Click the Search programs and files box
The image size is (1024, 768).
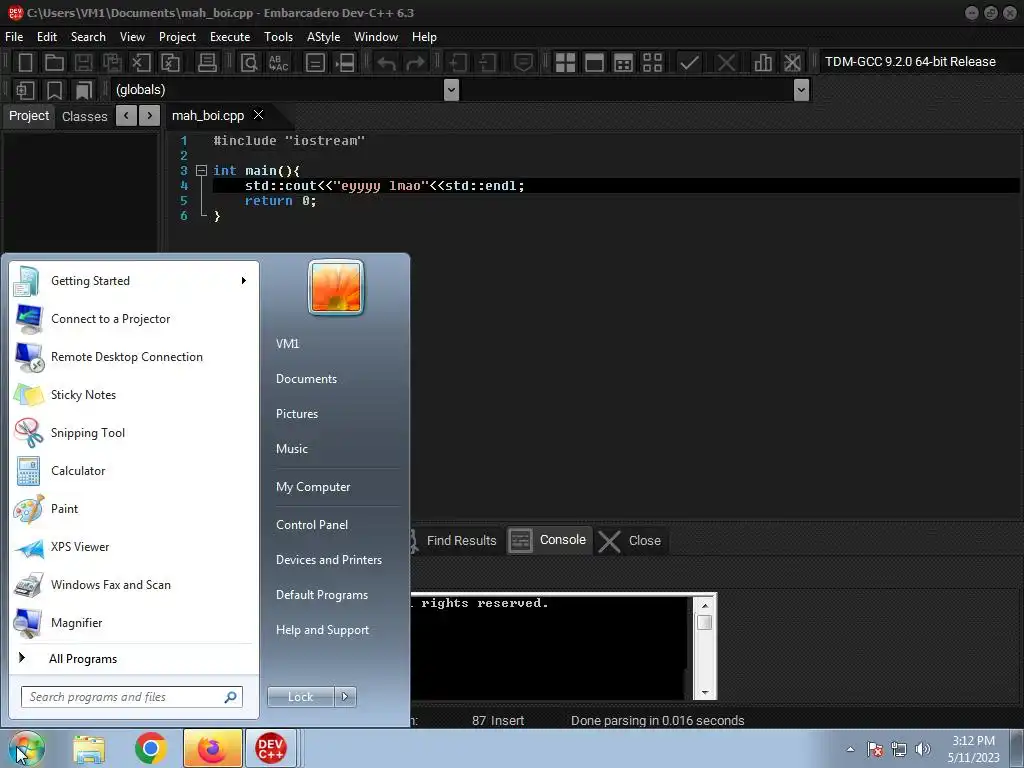[x=131, y=697]
